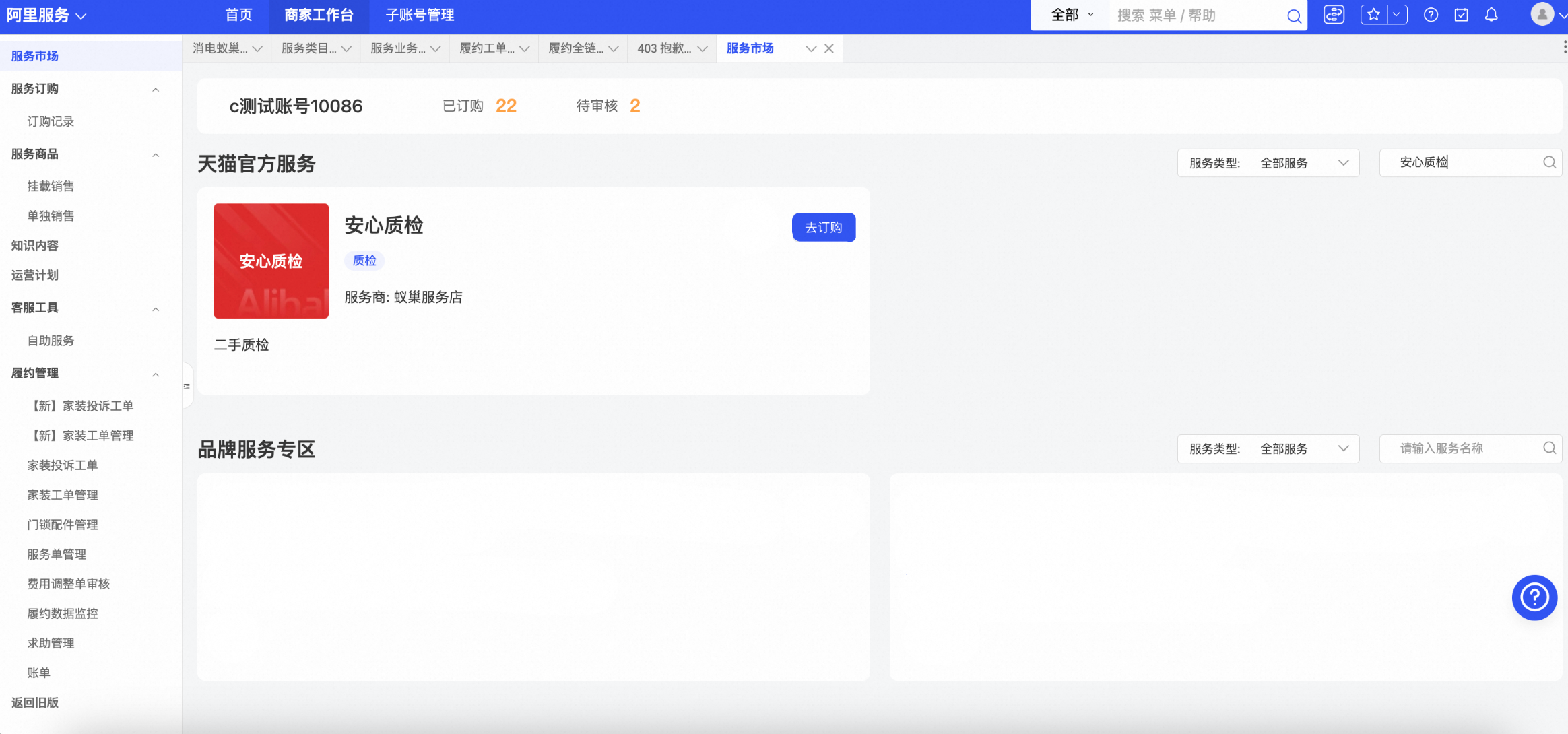Close the 服务市场 tab

(x=829, y=48)
